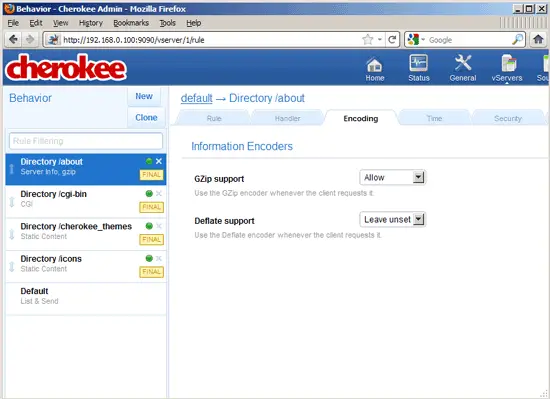Image resolution: width=550 pixels, height=399 pixels.
Task: Click the reorder handle of Directory /about
Action: coord(12,169)
